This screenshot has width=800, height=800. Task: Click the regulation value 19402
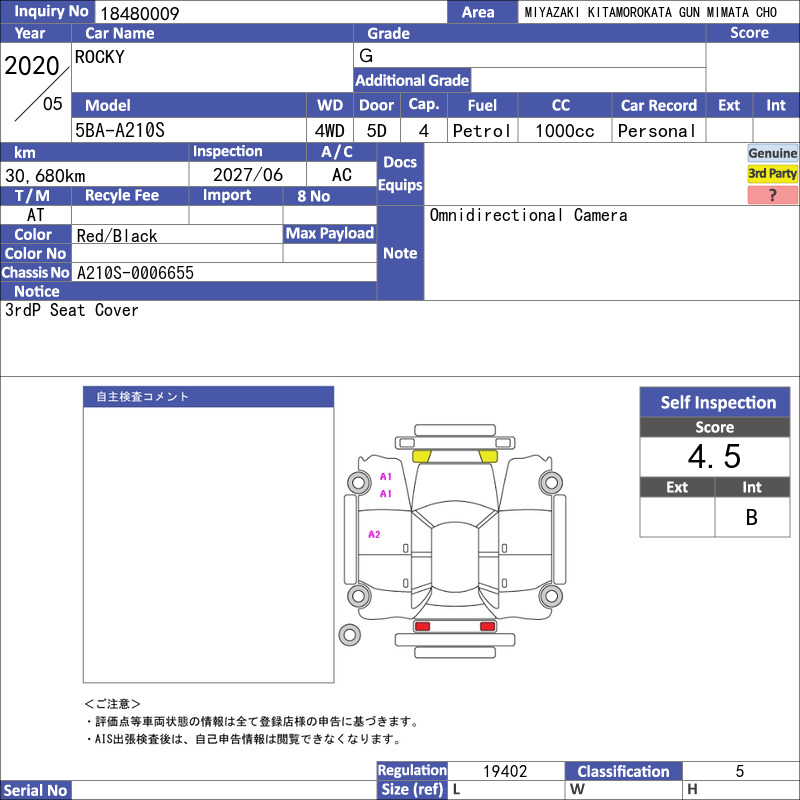505,771
